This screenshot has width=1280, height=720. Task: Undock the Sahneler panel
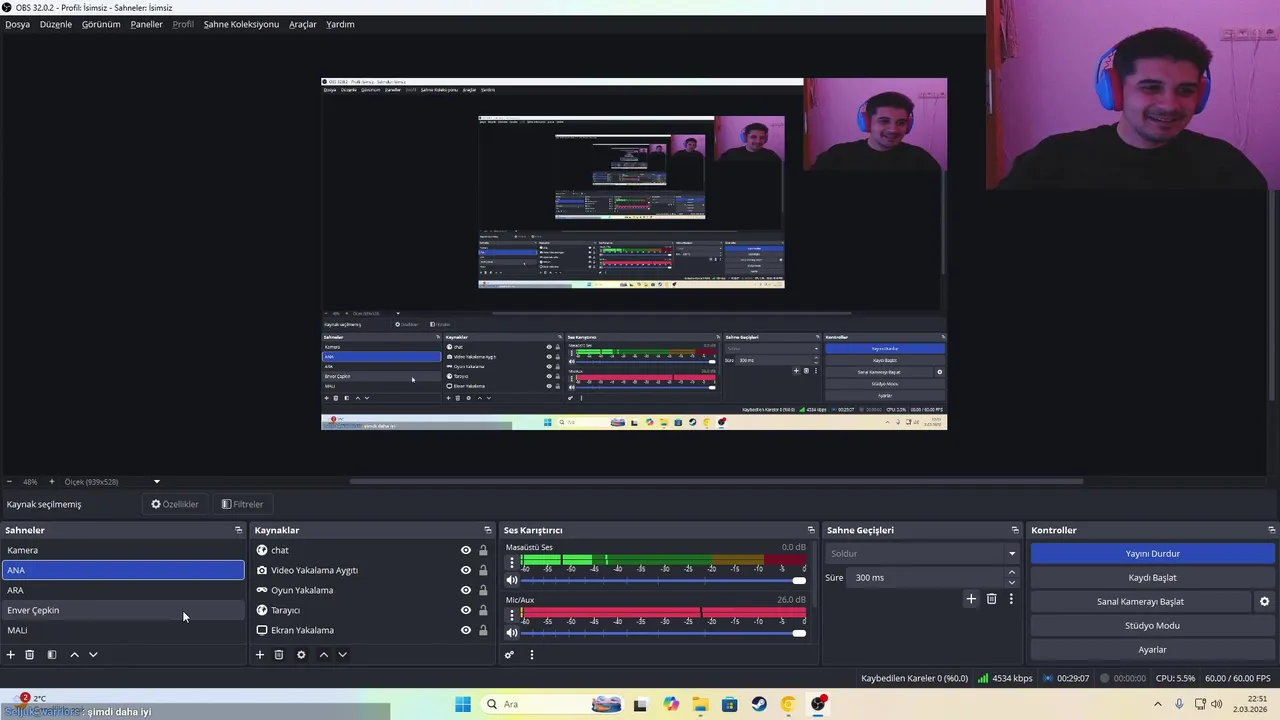tap(238, 530)
